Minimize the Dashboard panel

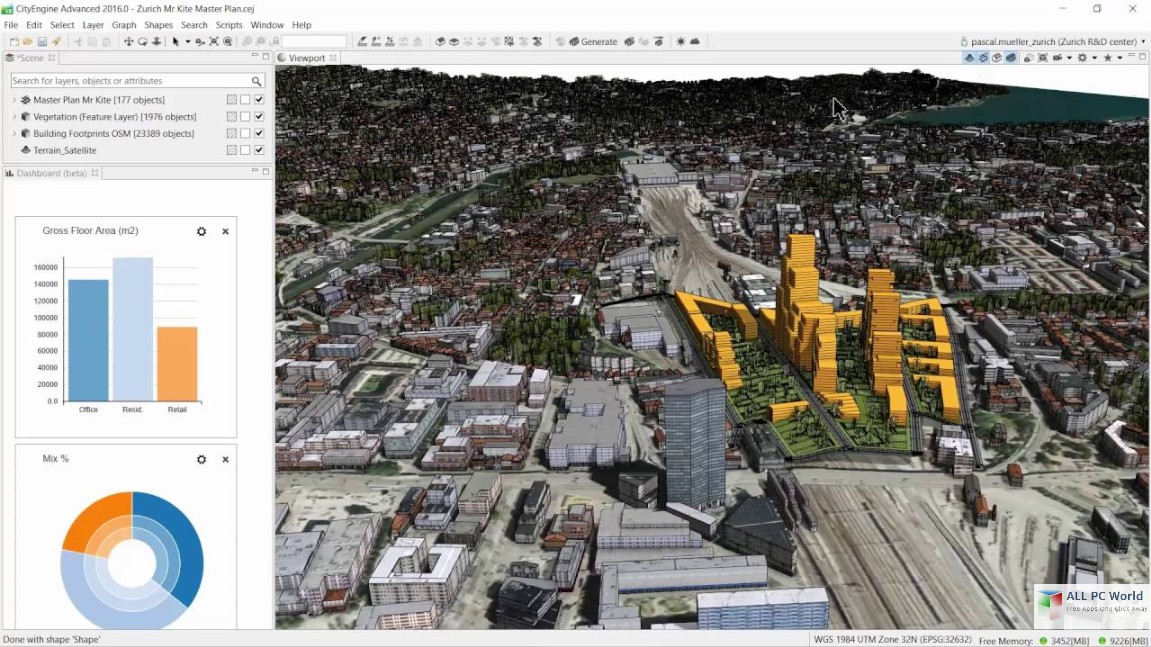(x=255, y=171)
